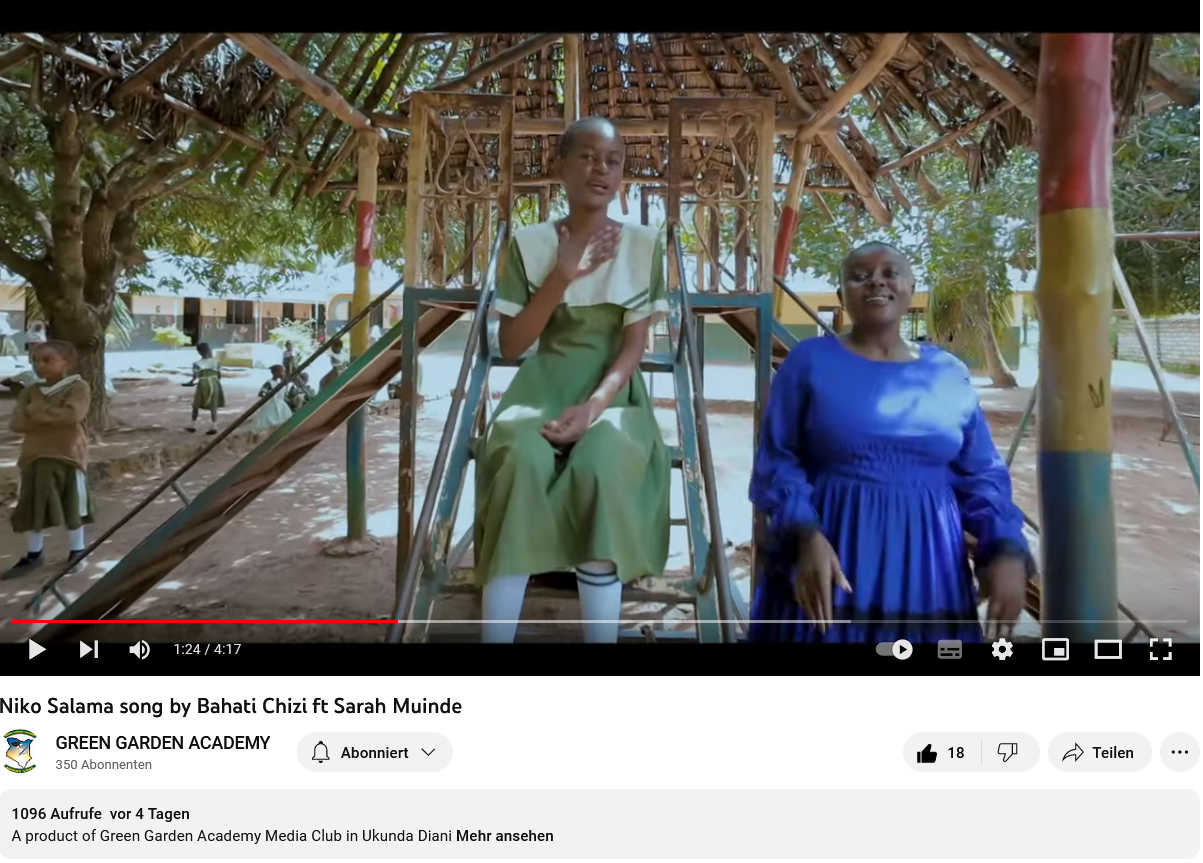Toggle the autoplay switch
1203x863 pixels.
(894, 649)
